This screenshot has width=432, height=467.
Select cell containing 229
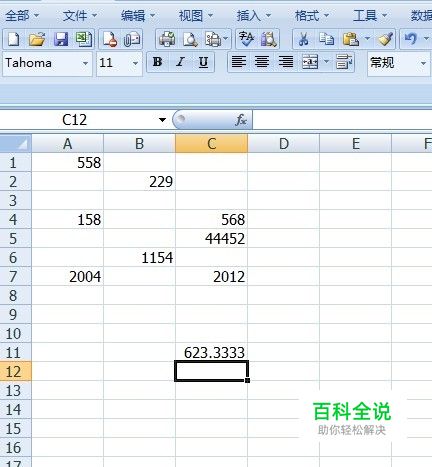point(140,181)
